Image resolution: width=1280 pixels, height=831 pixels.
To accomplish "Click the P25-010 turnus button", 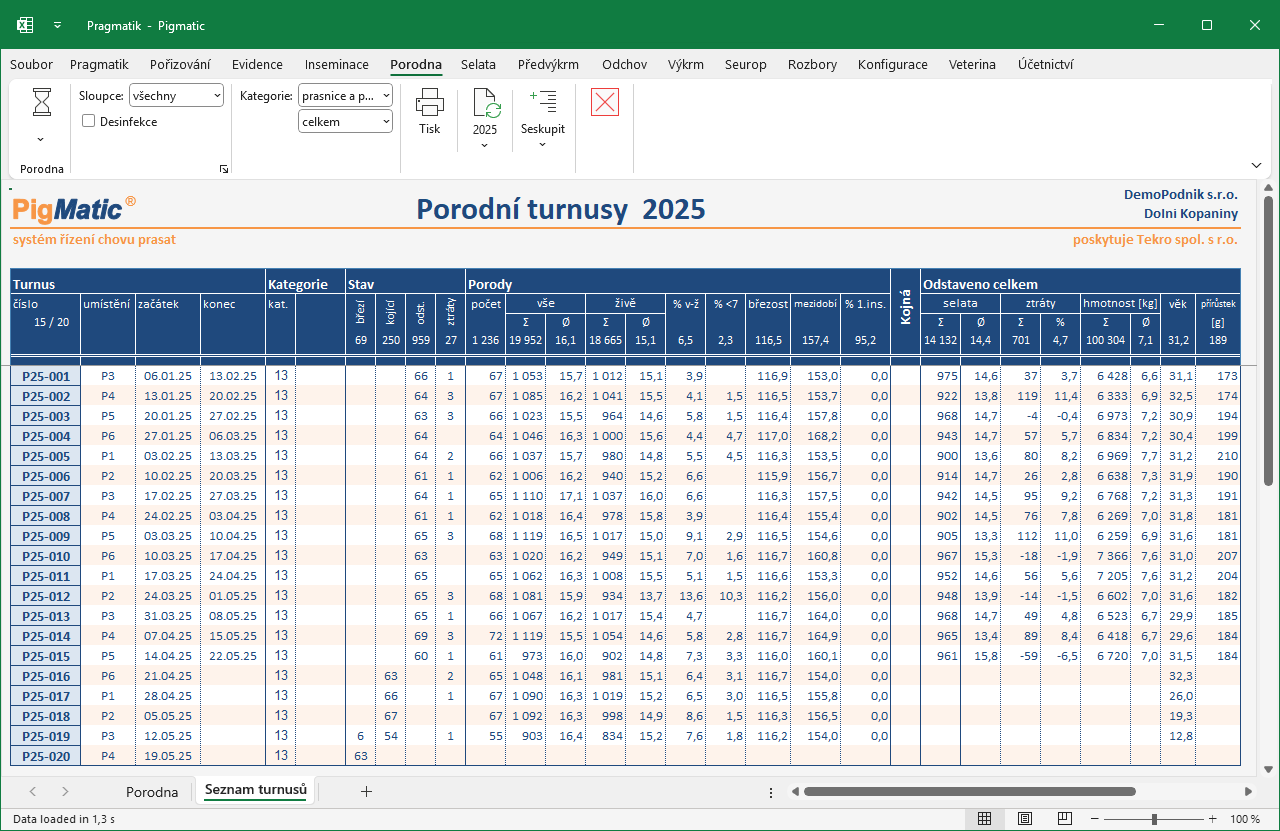I will [x=46, y=556].
